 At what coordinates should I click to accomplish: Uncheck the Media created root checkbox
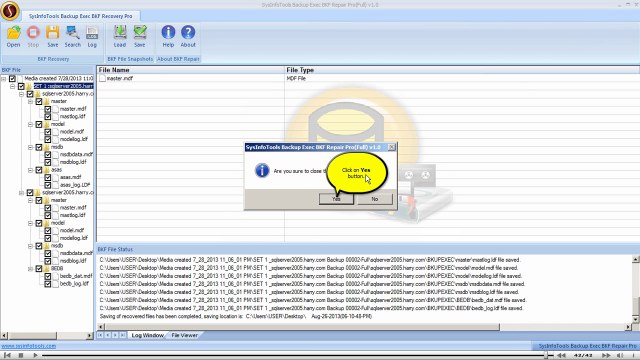(12, 78)
